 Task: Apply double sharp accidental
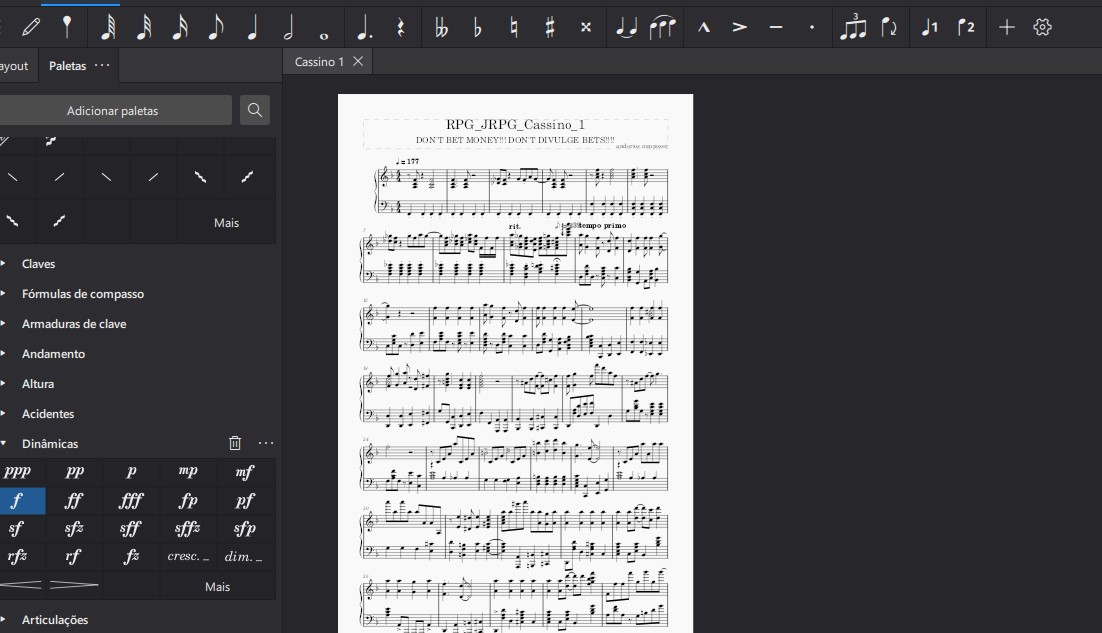pos(586,27)
